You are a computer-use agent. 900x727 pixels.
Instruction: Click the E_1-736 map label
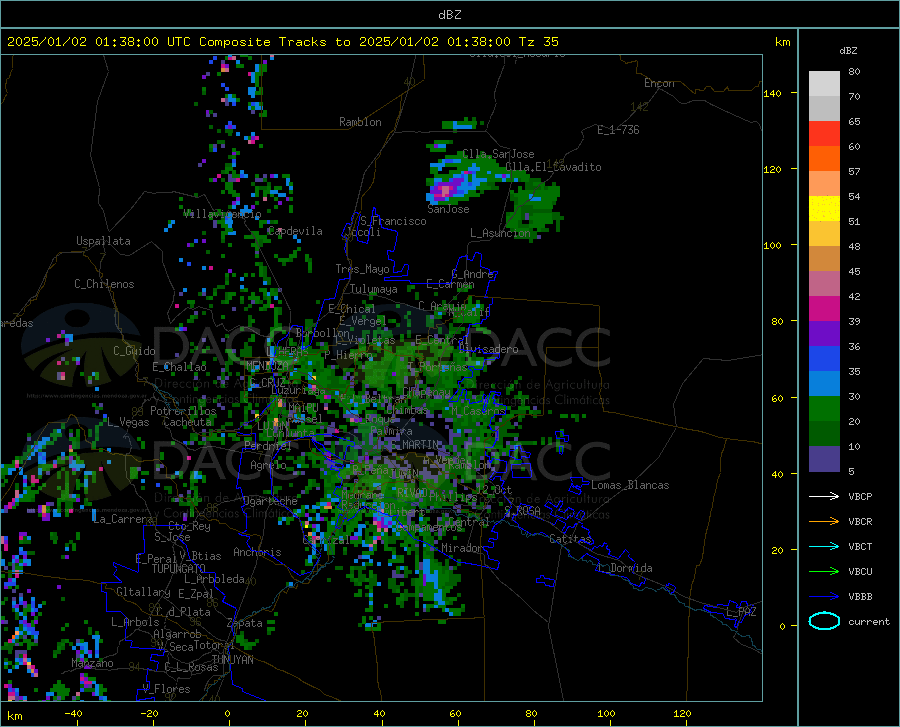[618, 130]
